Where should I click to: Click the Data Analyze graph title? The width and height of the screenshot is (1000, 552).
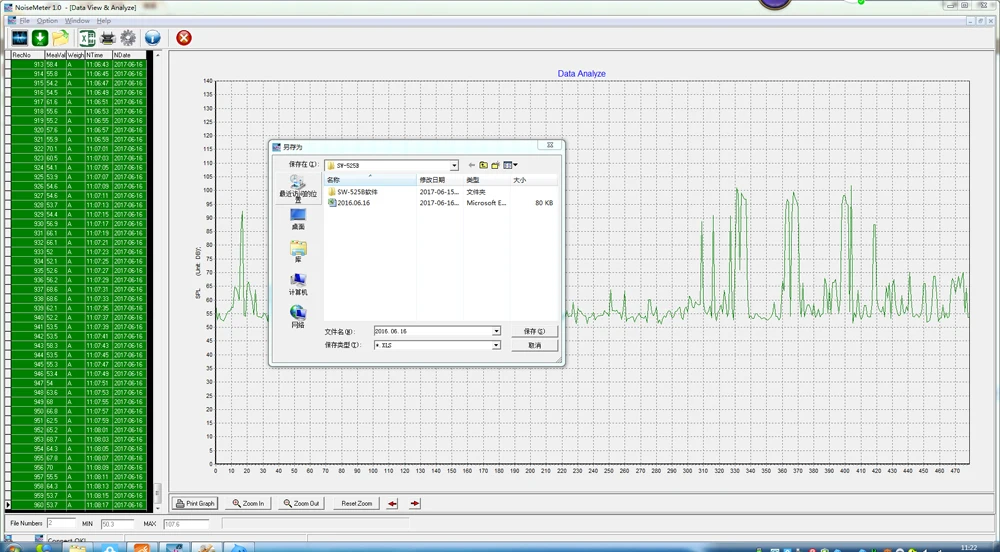[x=582, y=74]
